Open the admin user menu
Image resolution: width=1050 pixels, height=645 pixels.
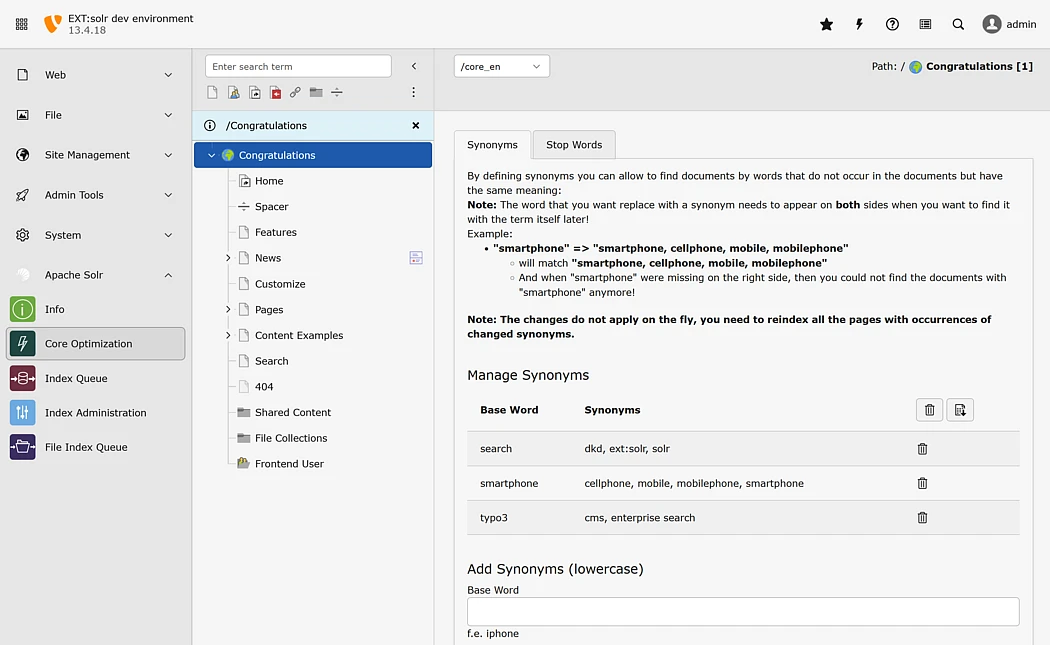coord(1008,24)
